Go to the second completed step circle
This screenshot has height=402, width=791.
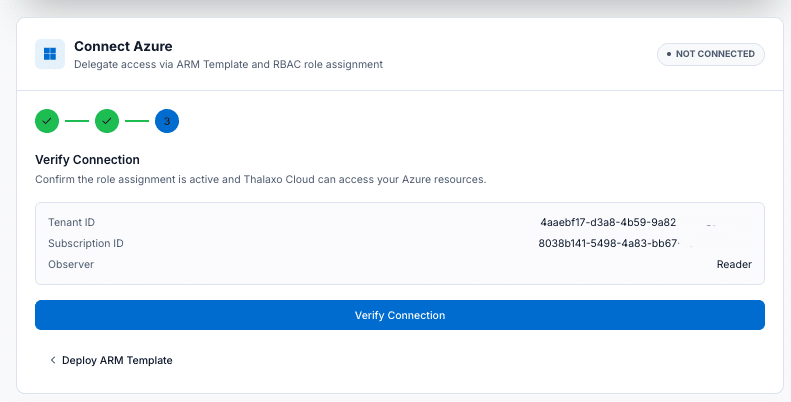tap(107, 121)
